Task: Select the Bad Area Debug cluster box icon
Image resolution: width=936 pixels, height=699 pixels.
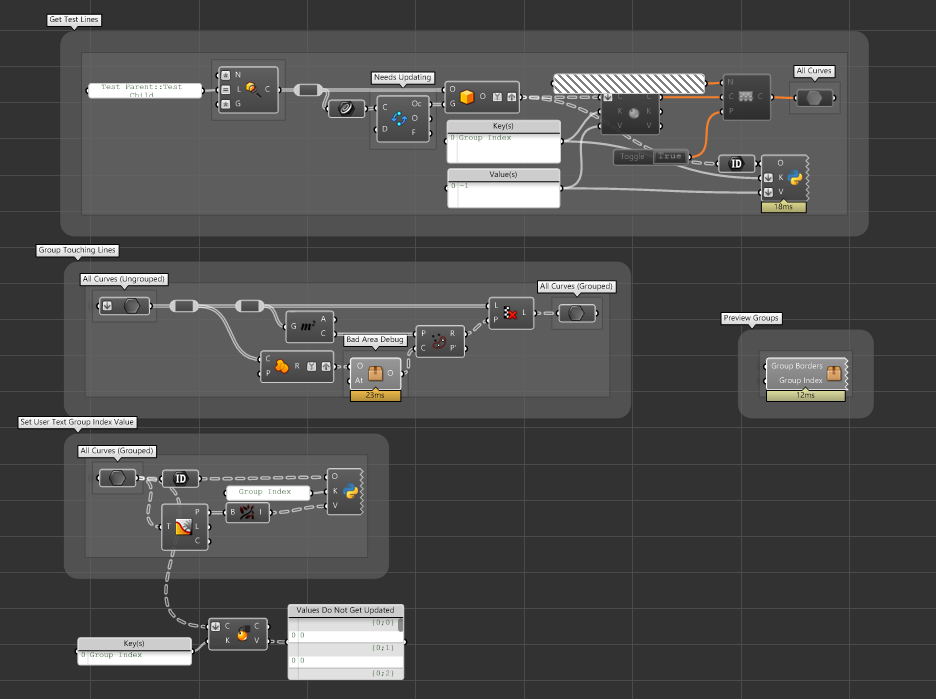Action: [375, 374]
